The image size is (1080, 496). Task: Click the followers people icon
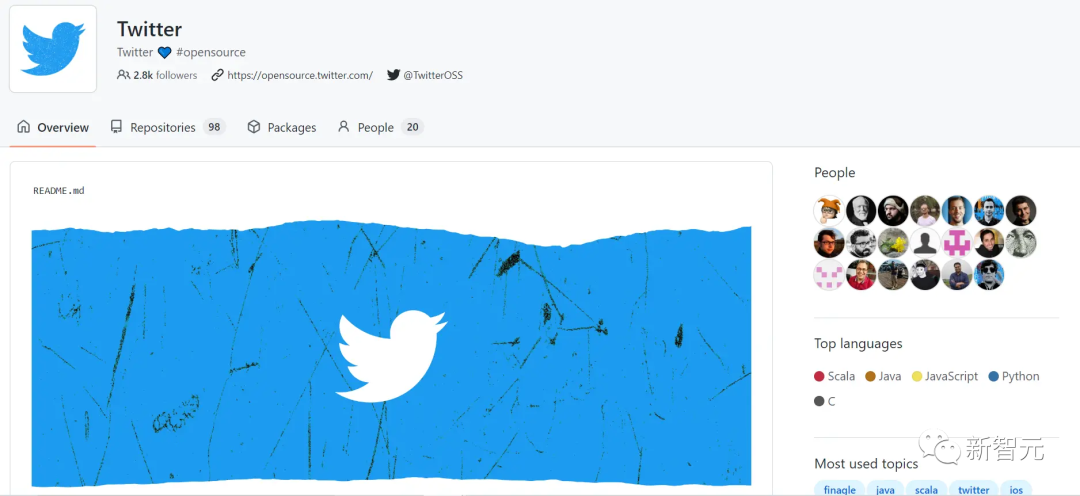[123, 75]
